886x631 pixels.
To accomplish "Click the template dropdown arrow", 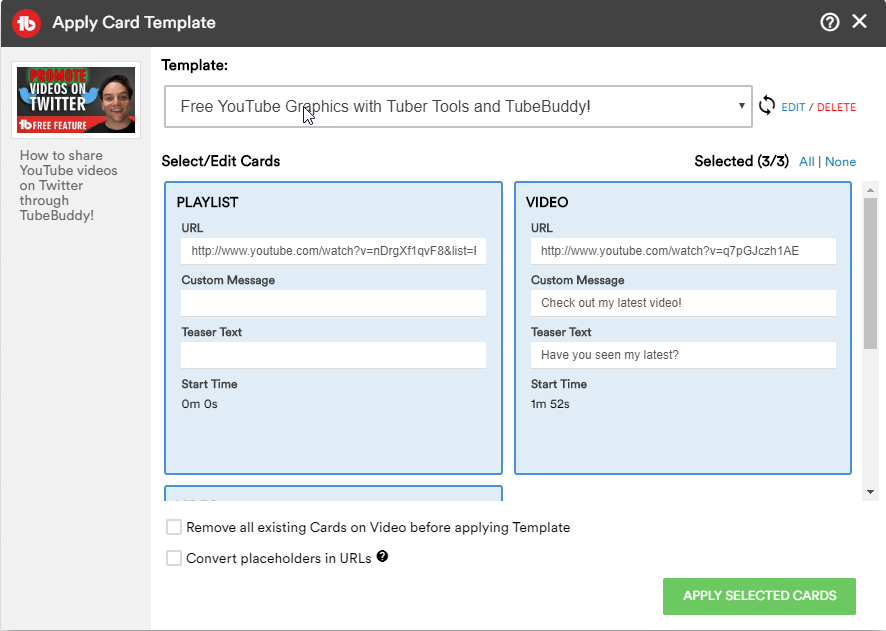I will coord(741,106).
